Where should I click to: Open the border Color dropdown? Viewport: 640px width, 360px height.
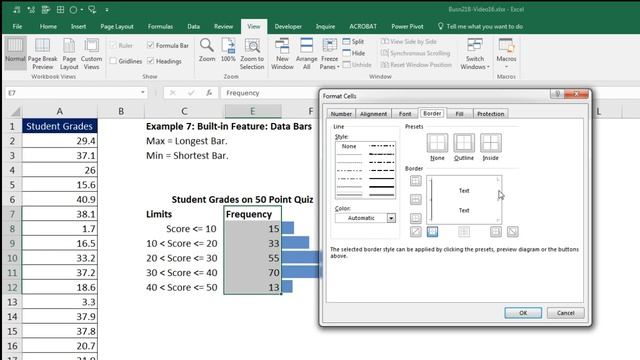tap(391, 218)
